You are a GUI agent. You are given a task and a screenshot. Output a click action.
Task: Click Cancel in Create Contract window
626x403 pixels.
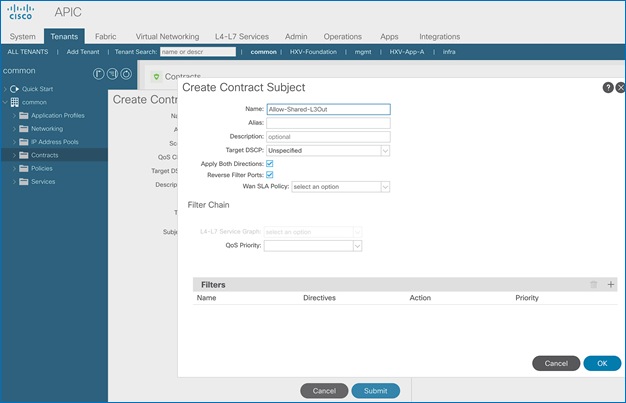[x=324, y=391]
